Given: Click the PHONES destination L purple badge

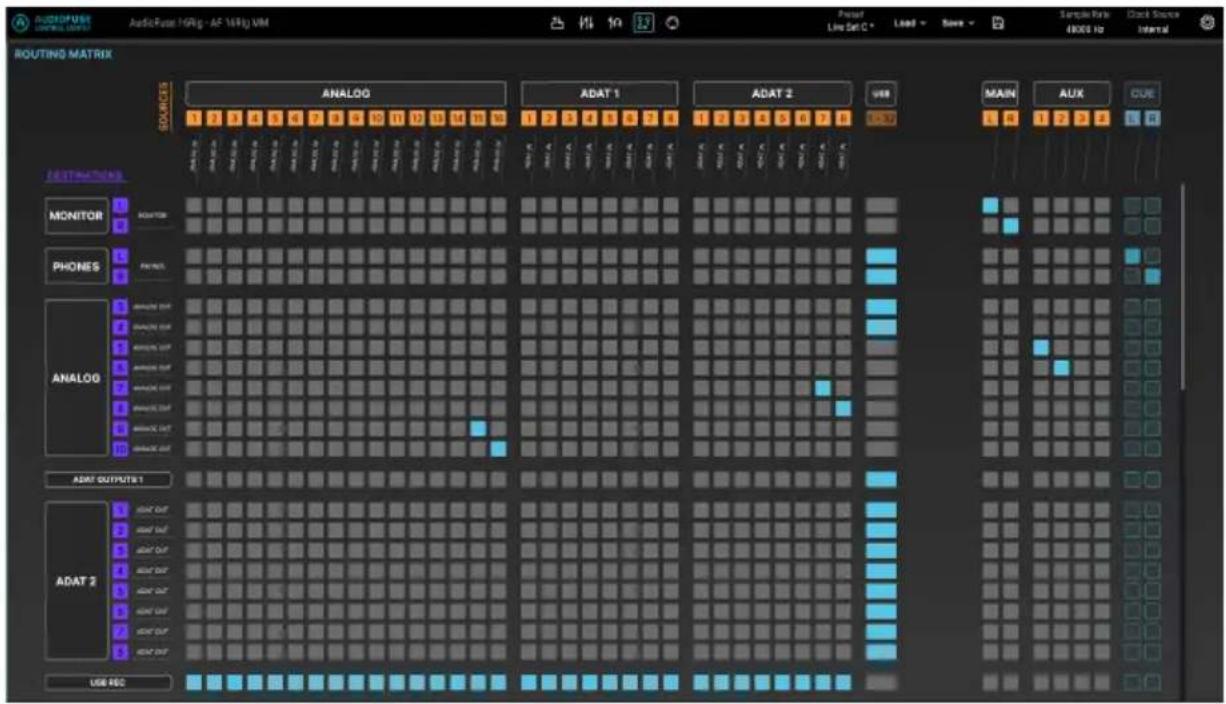Looking at the screenshot, I should pyautogui.click(x=122, y=256).
